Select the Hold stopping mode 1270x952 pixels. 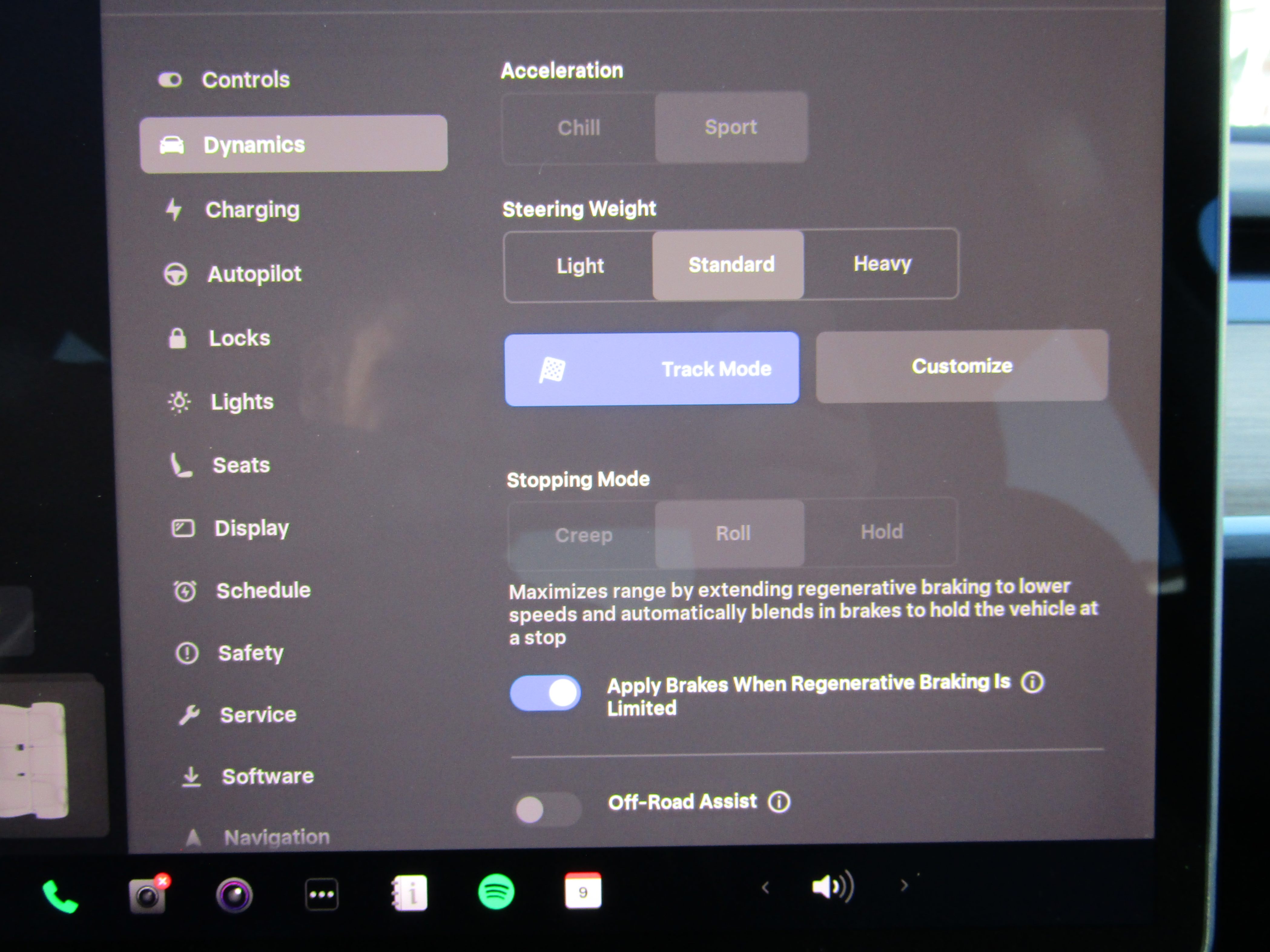881,532
